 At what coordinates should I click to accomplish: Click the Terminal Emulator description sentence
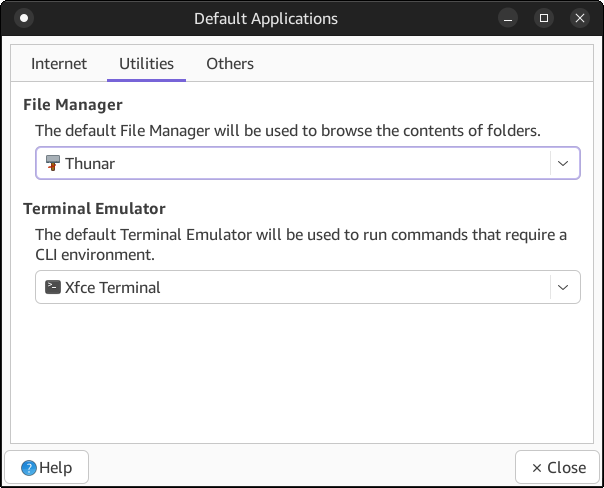point(301,245)
